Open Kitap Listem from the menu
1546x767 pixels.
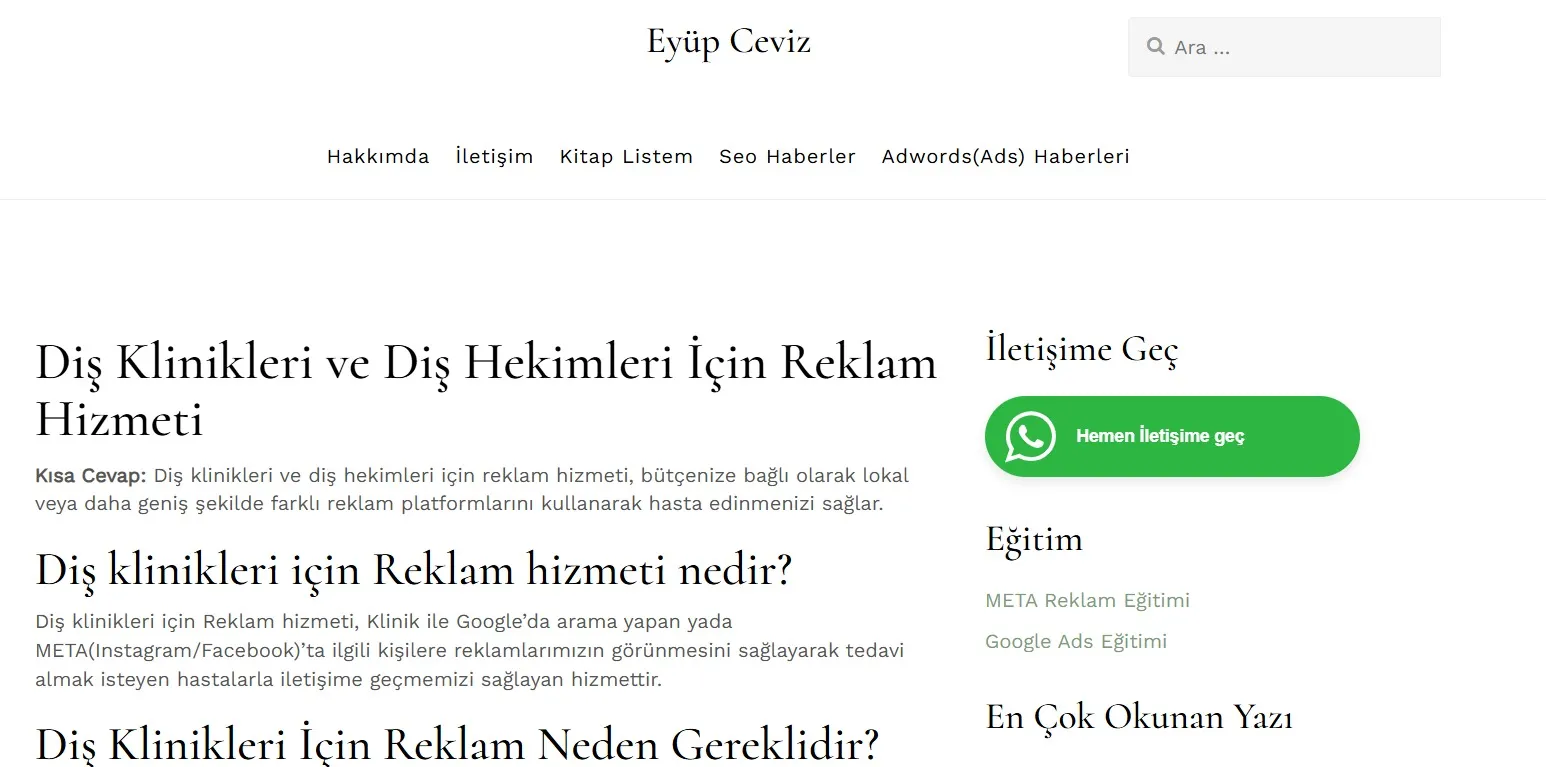(x=626, y=157)
